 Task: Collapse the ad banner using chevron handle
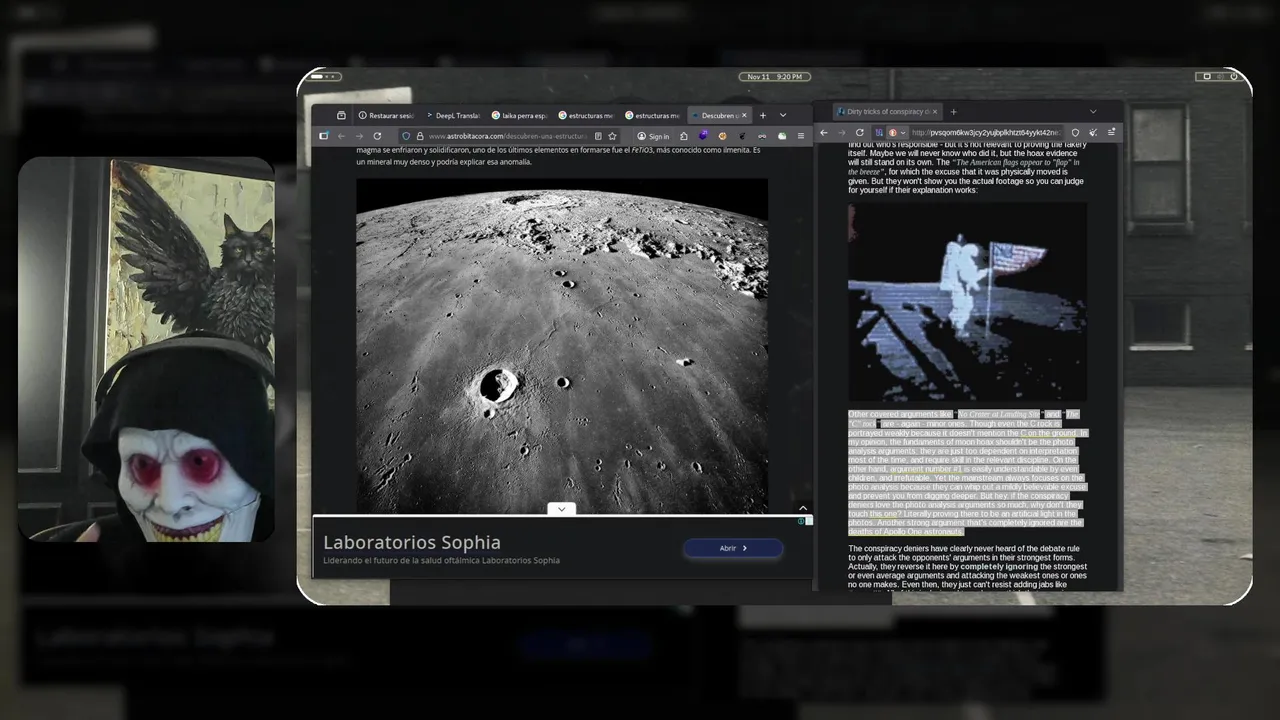click(562, 509)
